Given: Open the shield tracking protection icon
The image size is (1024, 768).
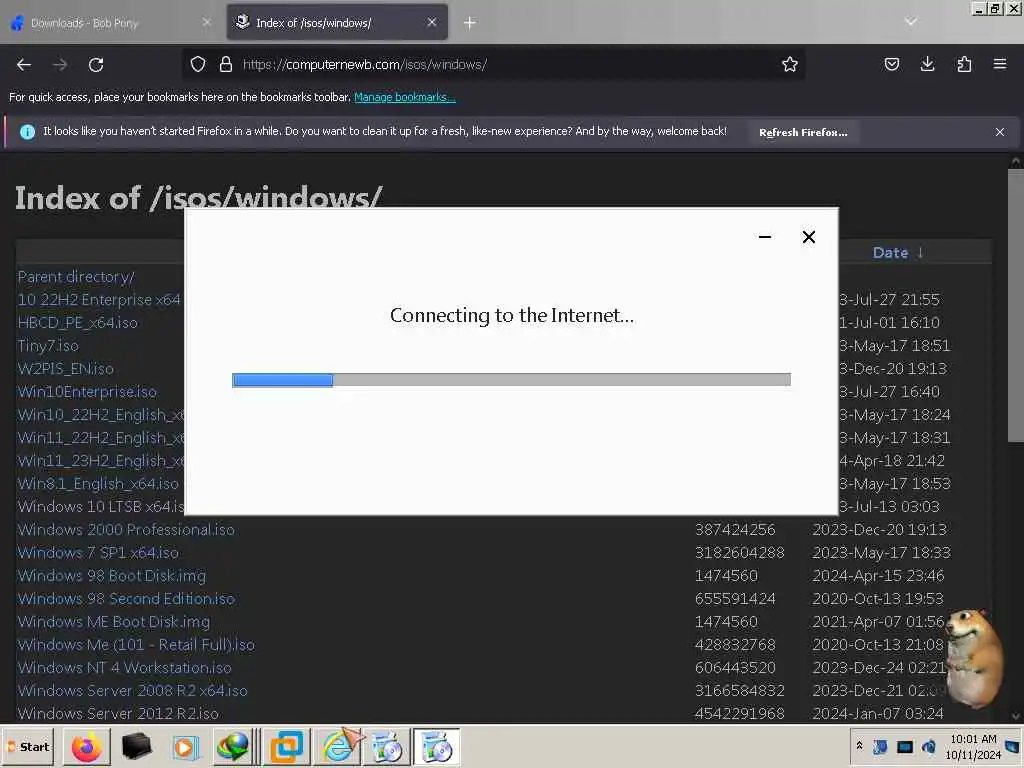Looking at the screenshot, I should (198, 64).
